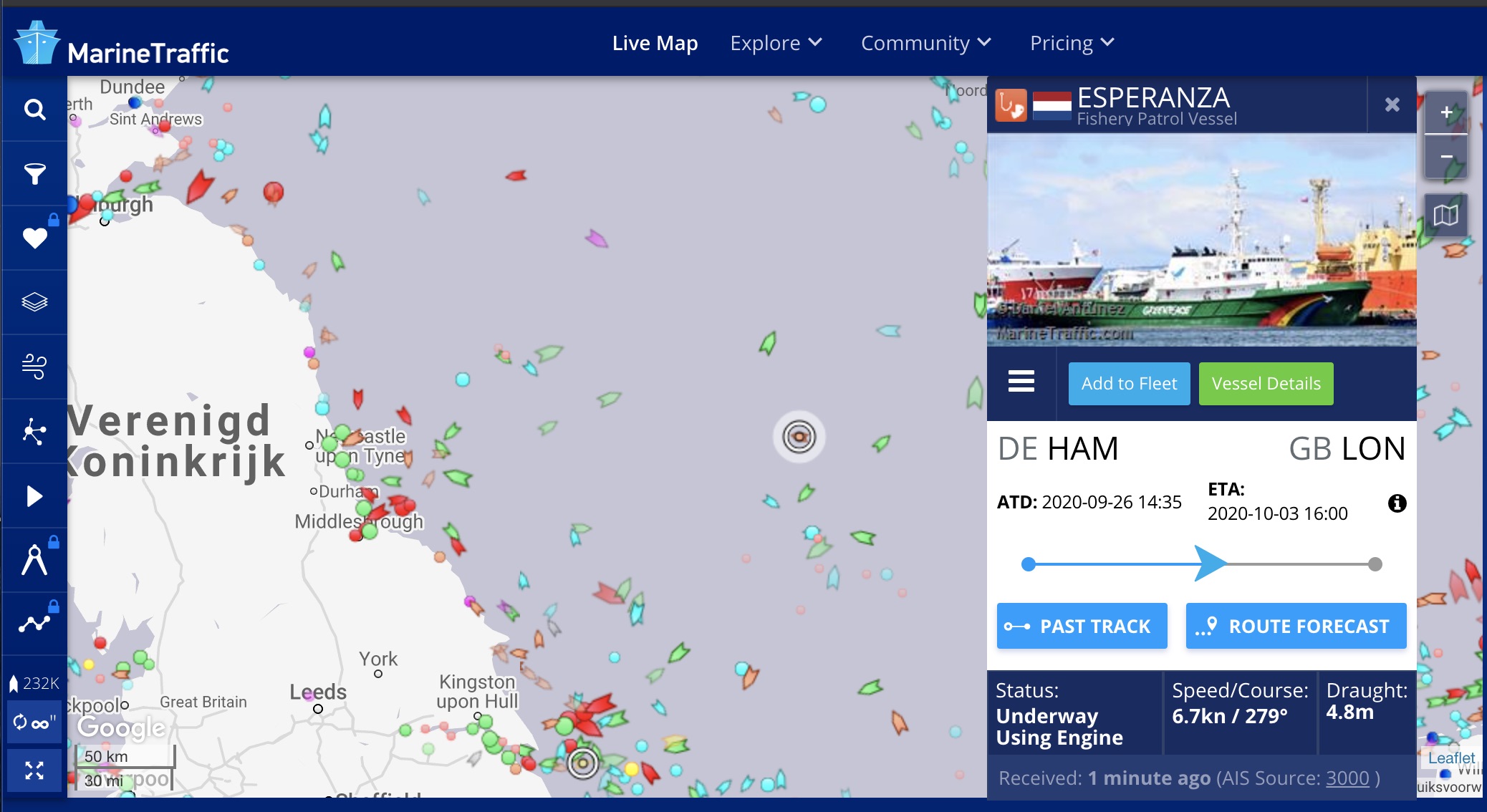
Task: Click the Esperanza vessel photo
Action: click(1201, 240)
